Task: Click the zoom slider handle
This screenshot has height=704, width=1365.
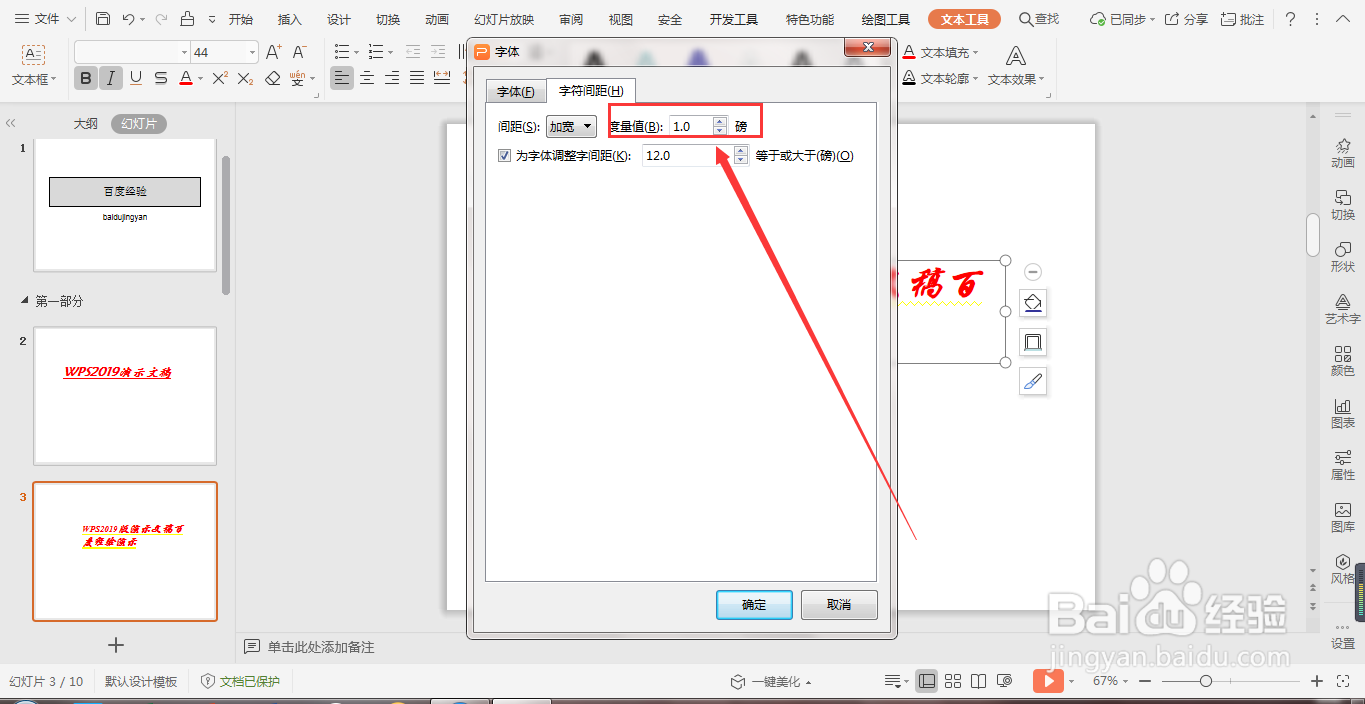Action: (1206, 681)
